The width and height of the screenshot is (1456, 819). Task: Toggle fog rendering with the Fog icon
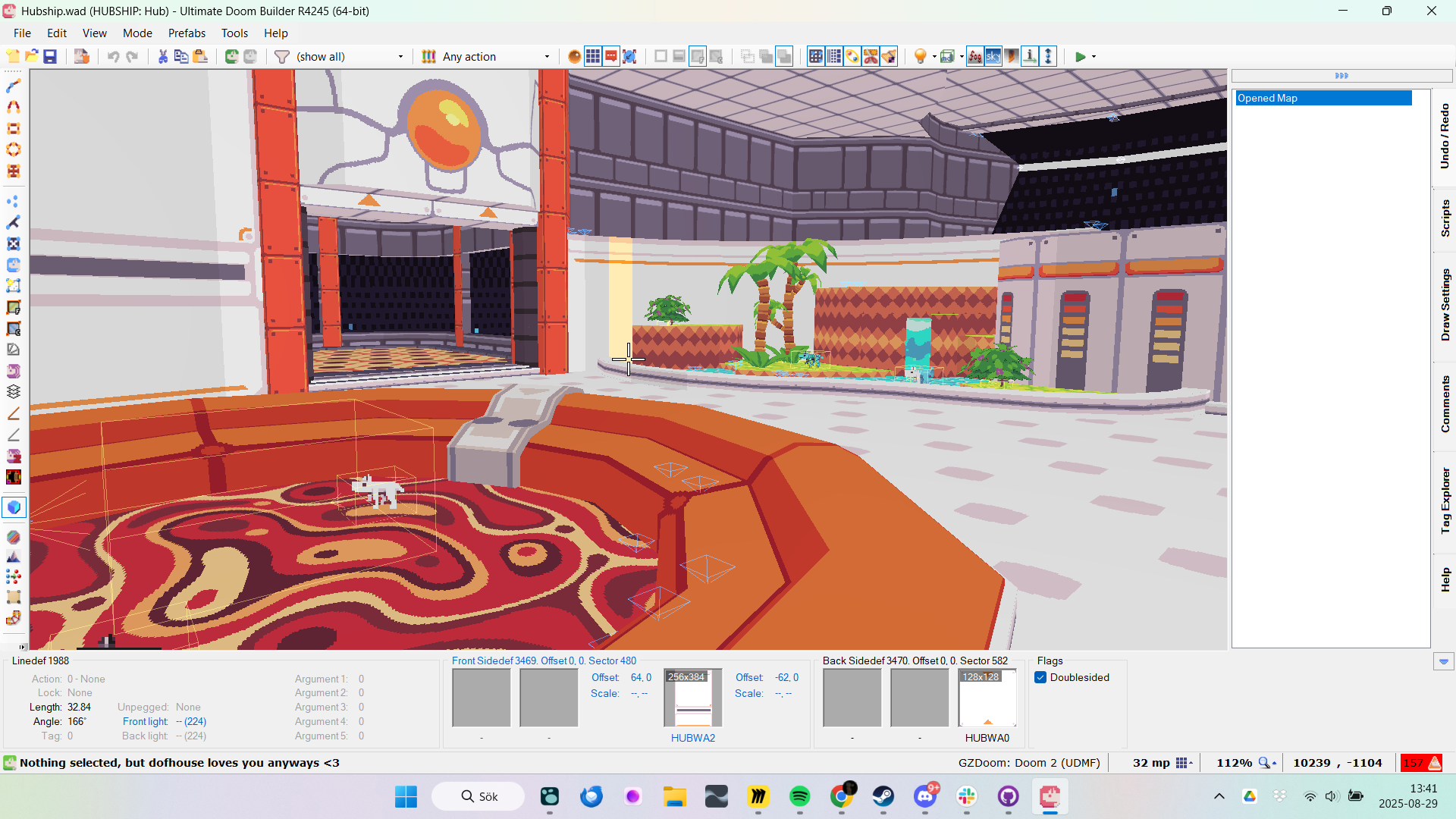974,56
